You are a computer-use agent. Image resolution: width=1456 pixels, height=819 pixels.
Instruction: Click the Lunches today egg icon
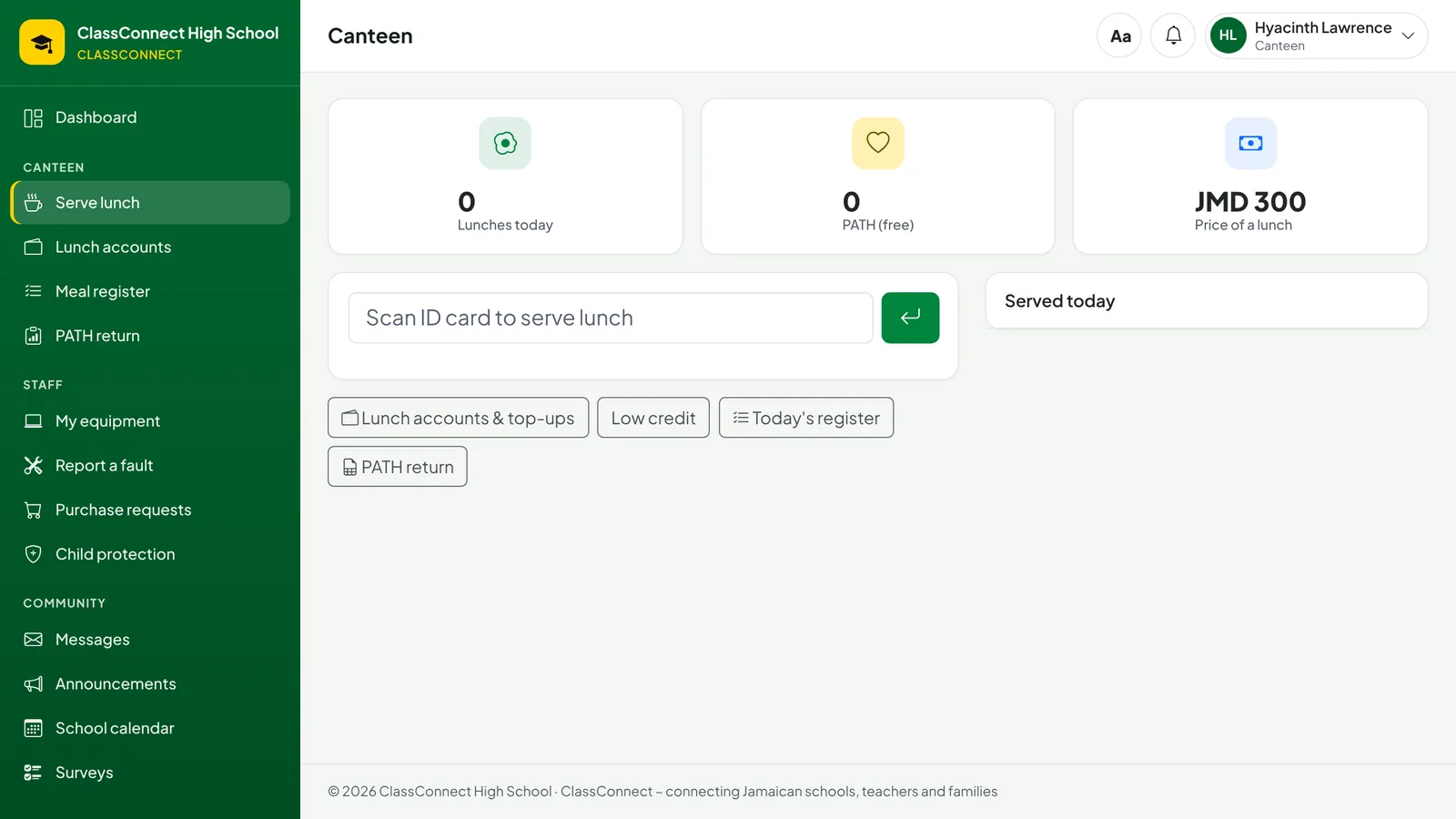(505, 143)
